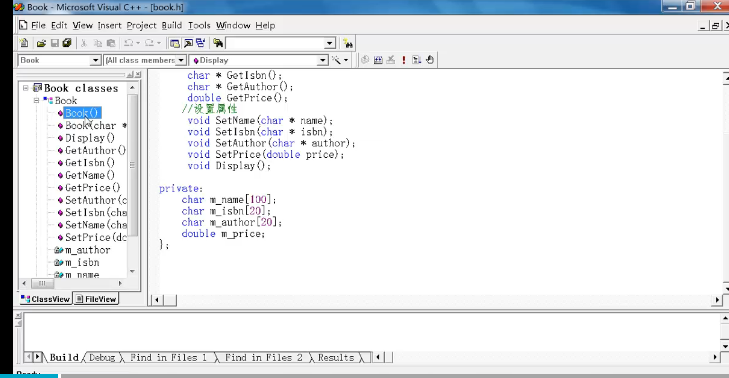The width and height of the screenshot is (729, 378).
Task: Open the Build menu
Action: click(x=172, y=25)
